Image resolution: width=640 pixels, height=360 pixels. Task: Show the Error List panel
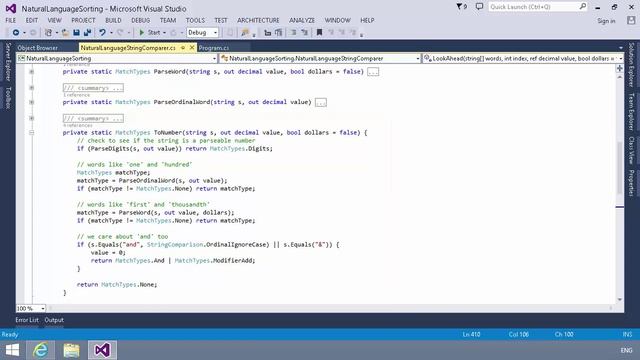[x=27, y=320]
